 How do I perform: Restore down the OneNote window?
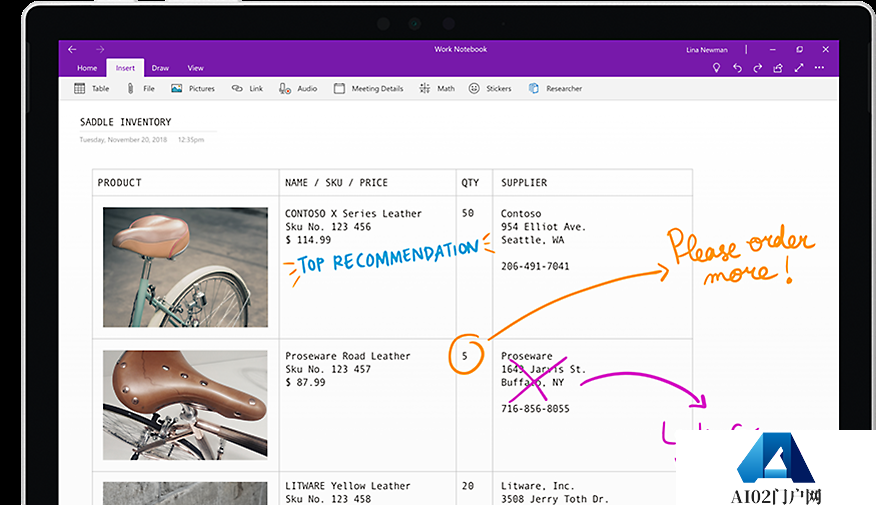click(x=799, y=49)
